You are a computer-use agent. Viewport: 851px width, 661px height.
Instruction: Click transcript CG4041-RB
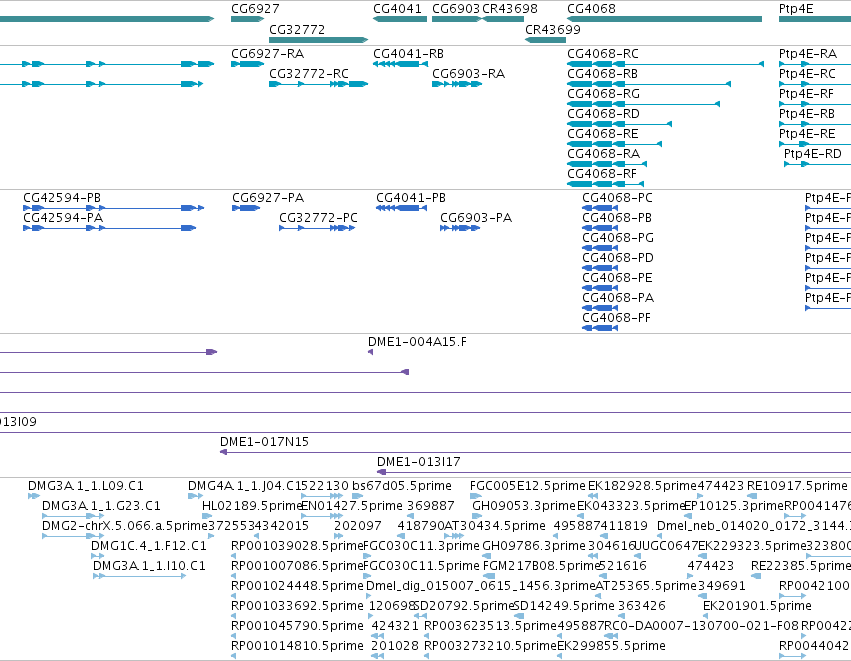click(x=408, y=54)
